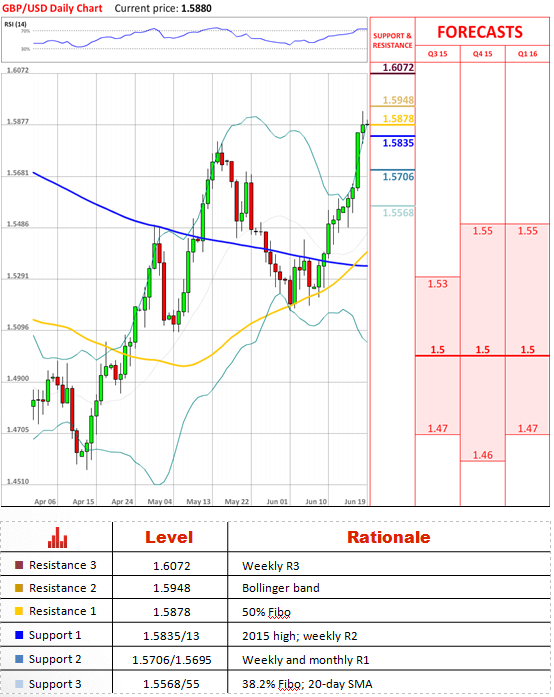Click the 1.6072 resistance level label
Image resolution: width=554 pixels, height=697 pixels.
point(398,68)
